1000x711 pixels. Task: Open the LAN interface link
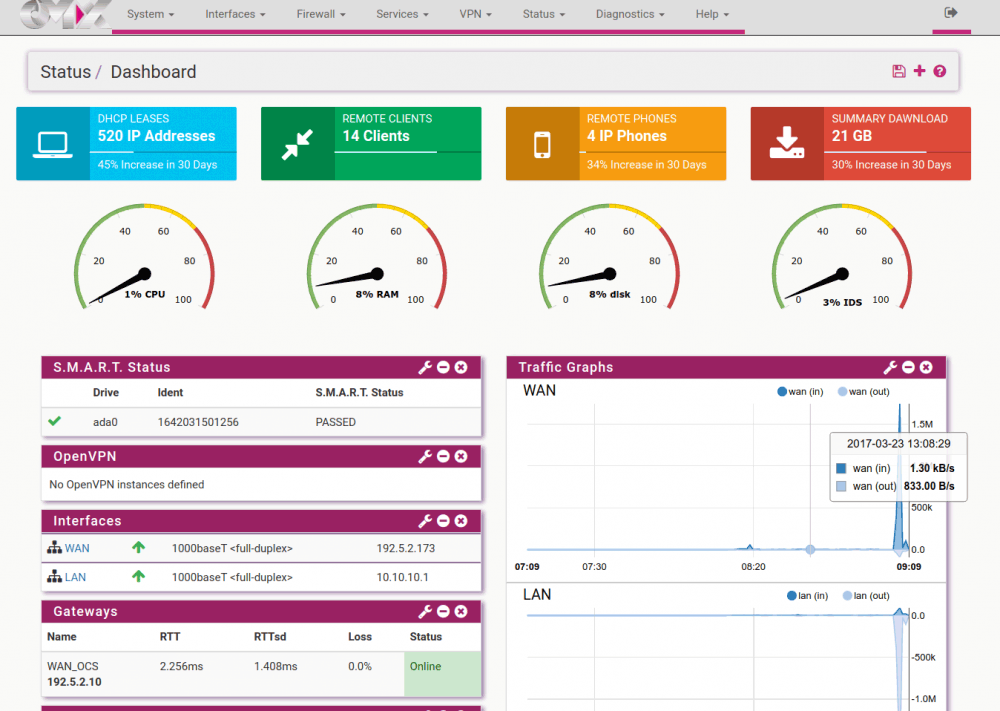(75, 577)
